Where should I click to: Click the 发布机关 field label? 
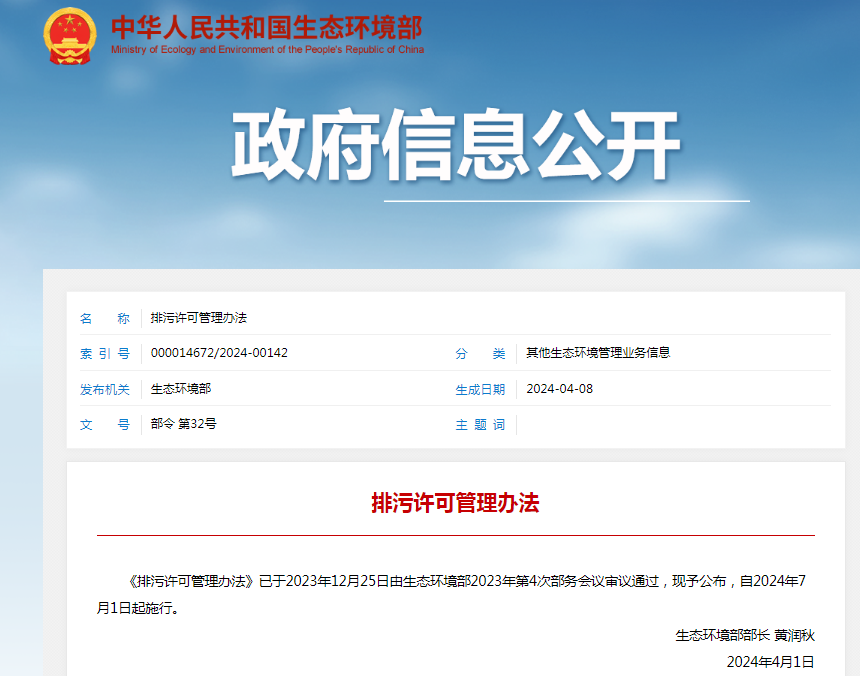105,389
